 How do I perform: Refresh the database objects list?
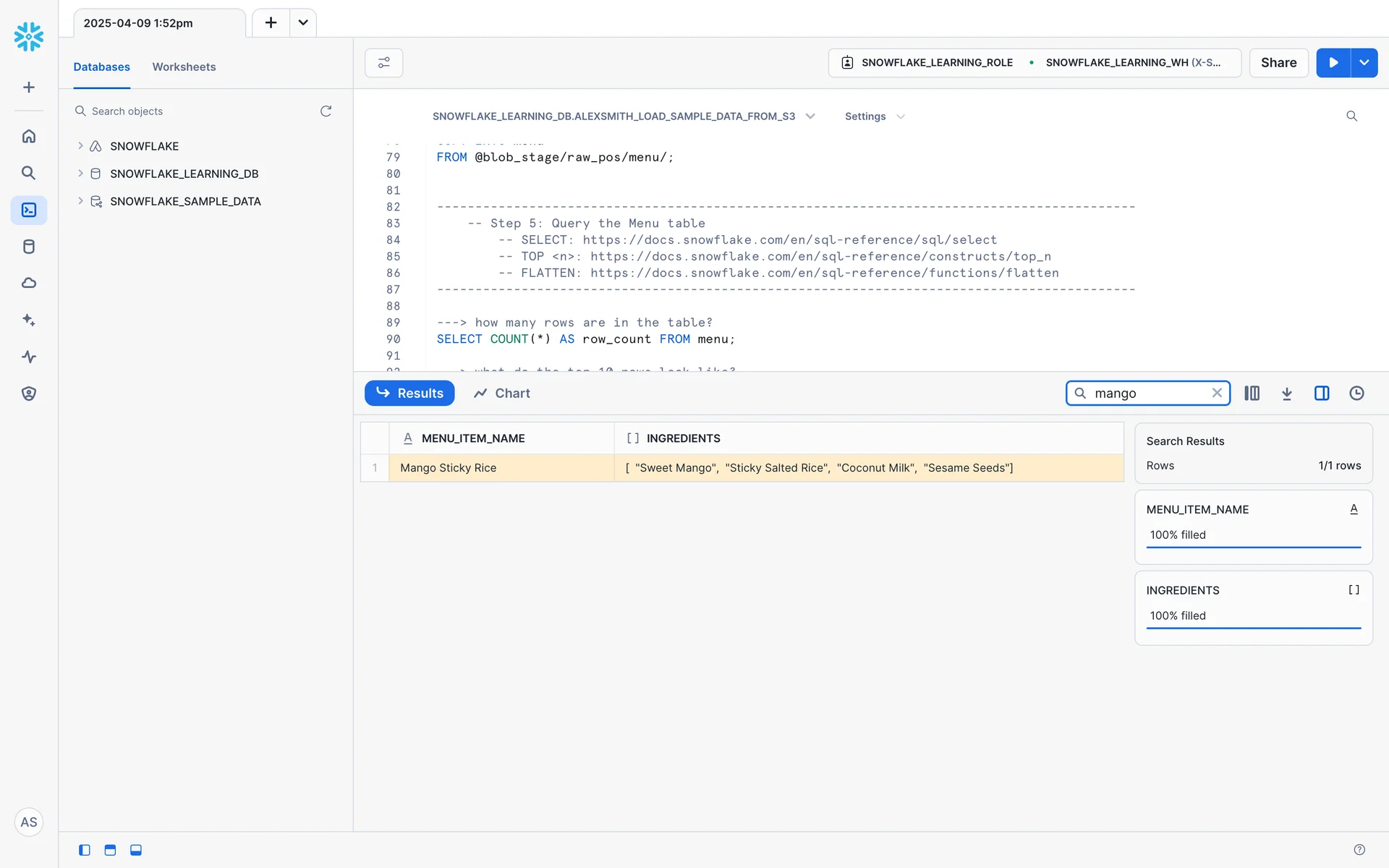click(326, 111)
